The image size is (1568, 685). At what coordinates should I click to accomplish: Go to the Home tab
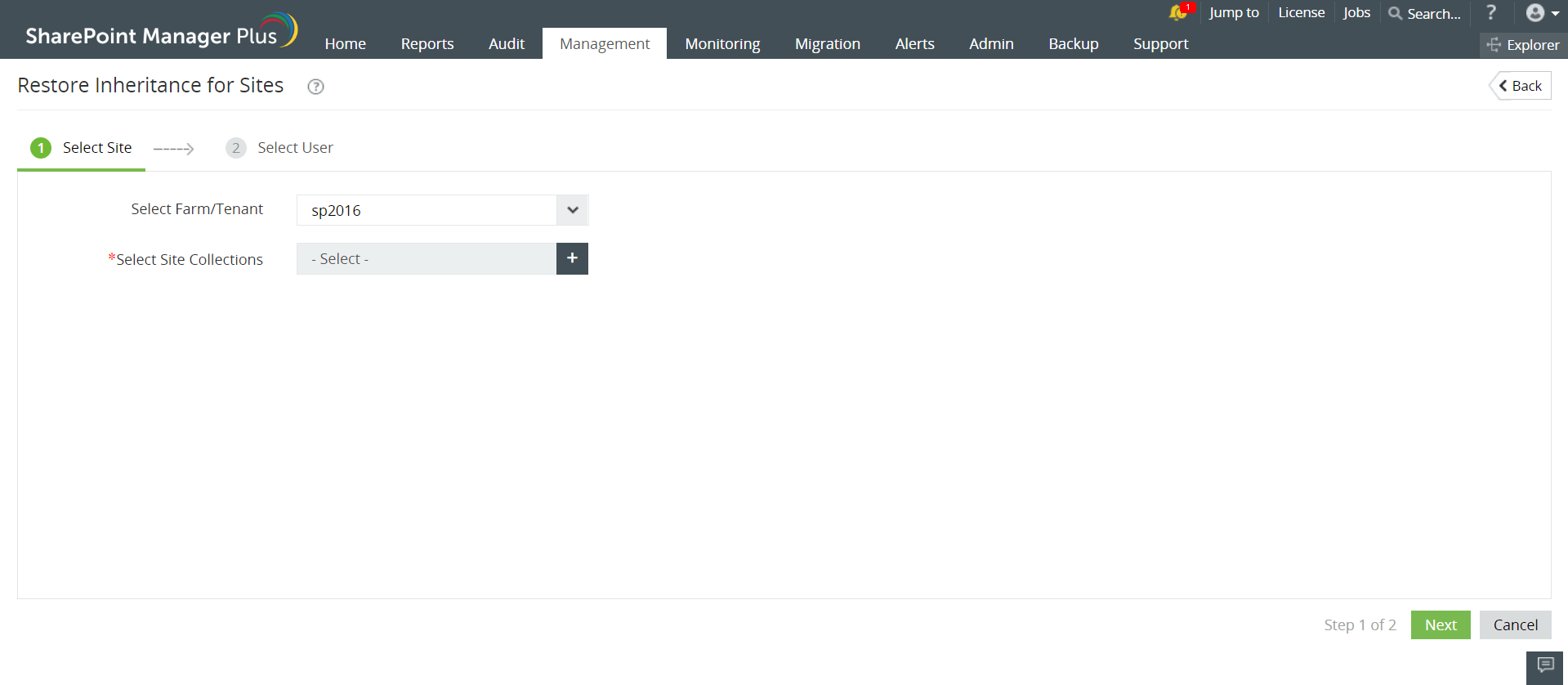point(345,43)
